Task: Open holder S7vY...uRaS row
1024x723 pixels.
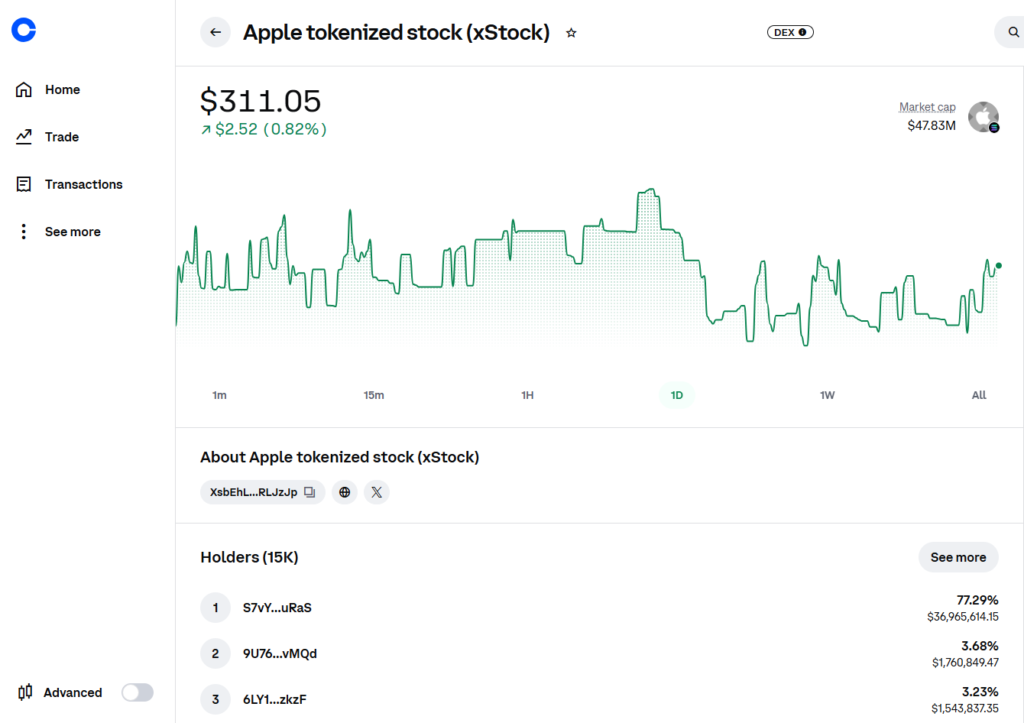Action: (599, 608)
